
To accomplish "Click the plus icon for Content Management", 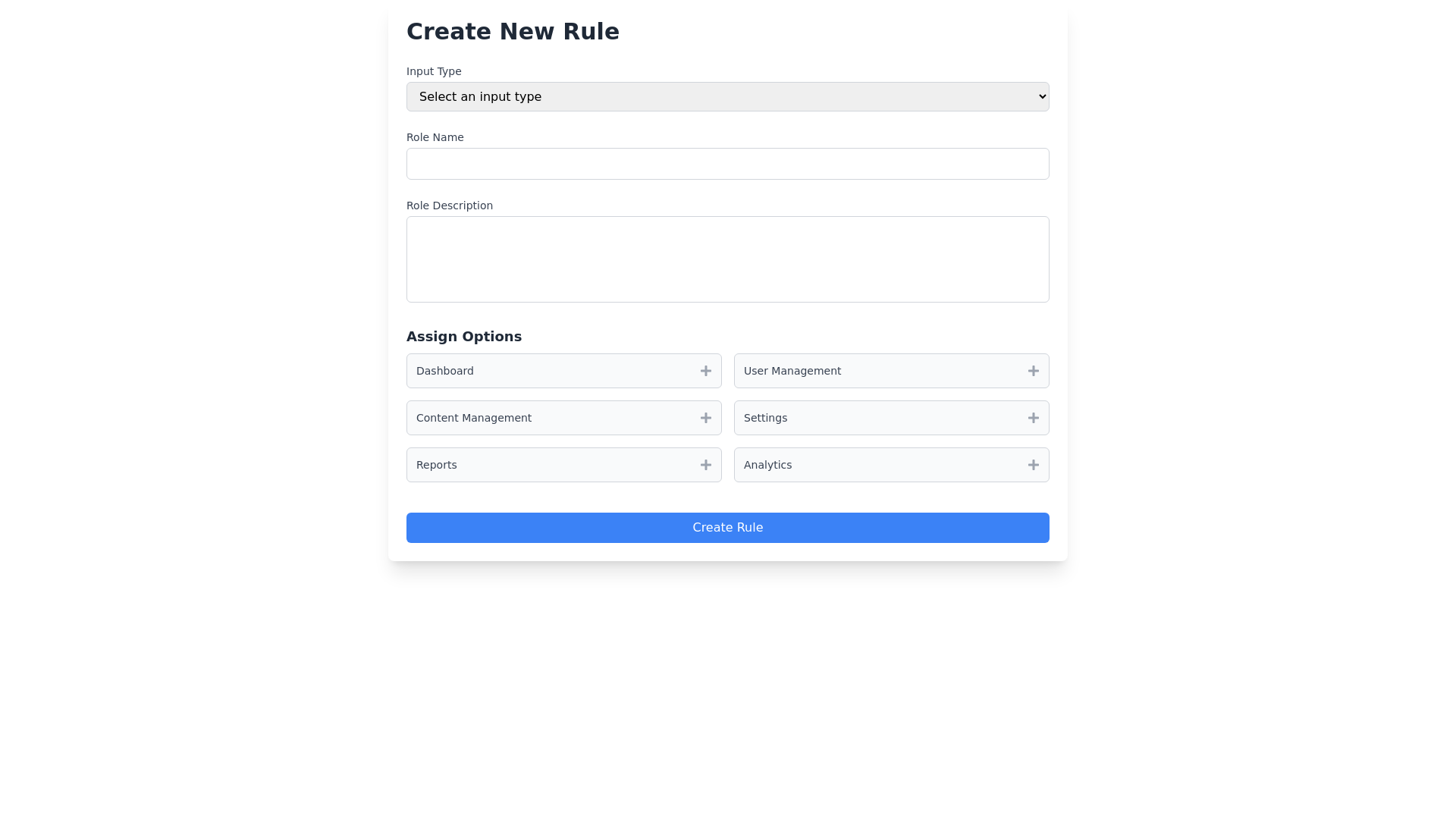I will coord(705,418).
